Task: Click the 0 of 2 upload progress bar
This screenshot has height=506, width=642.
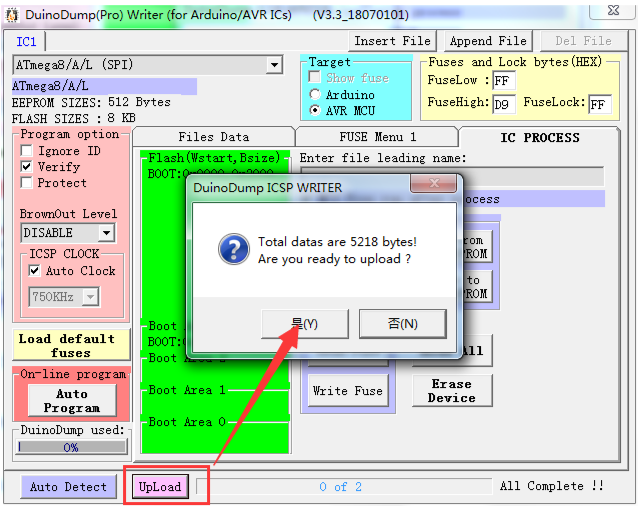Action: pos(344,487)
